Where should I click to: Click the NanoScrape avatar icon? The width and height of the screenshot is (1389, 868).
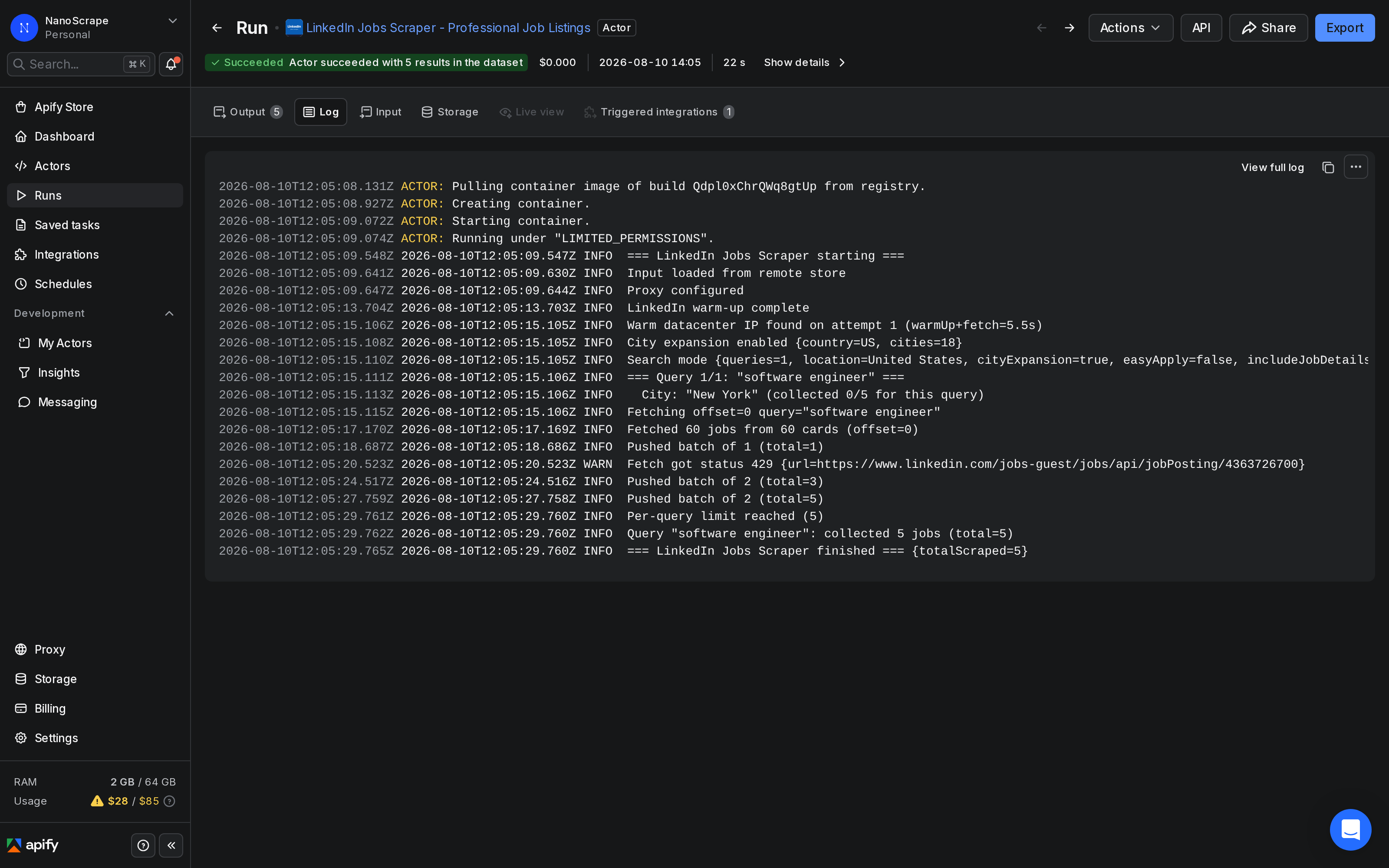24,27
